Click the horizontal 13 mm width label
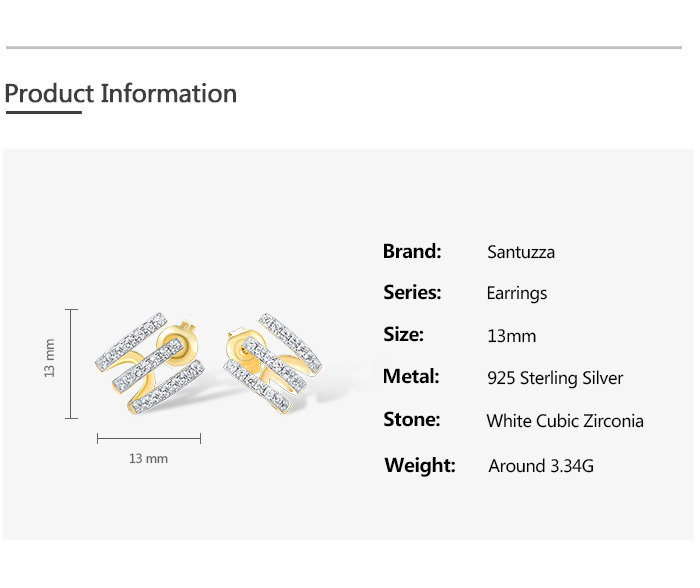Screen dimensions: 700x588 [148, 459]
